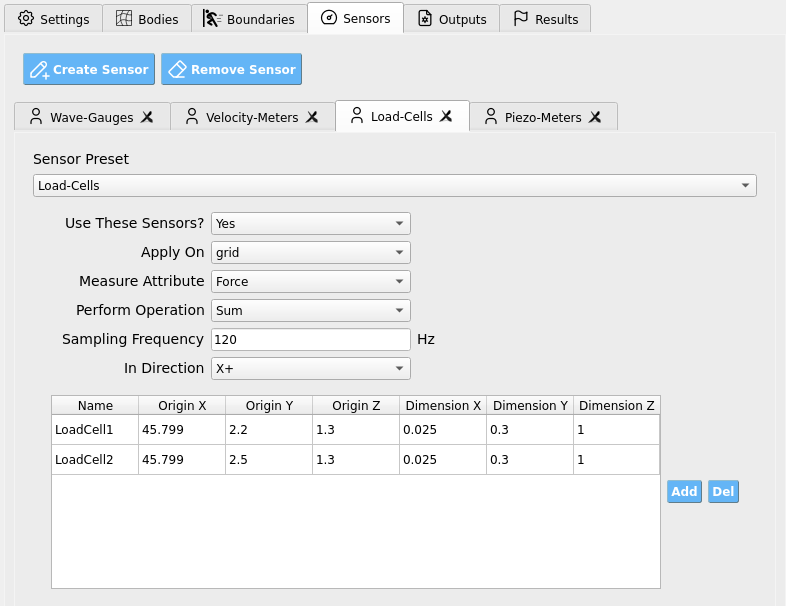786x606 pixels.
Task: Click the Sampling Frequency input field
Action: pos(311,339)
